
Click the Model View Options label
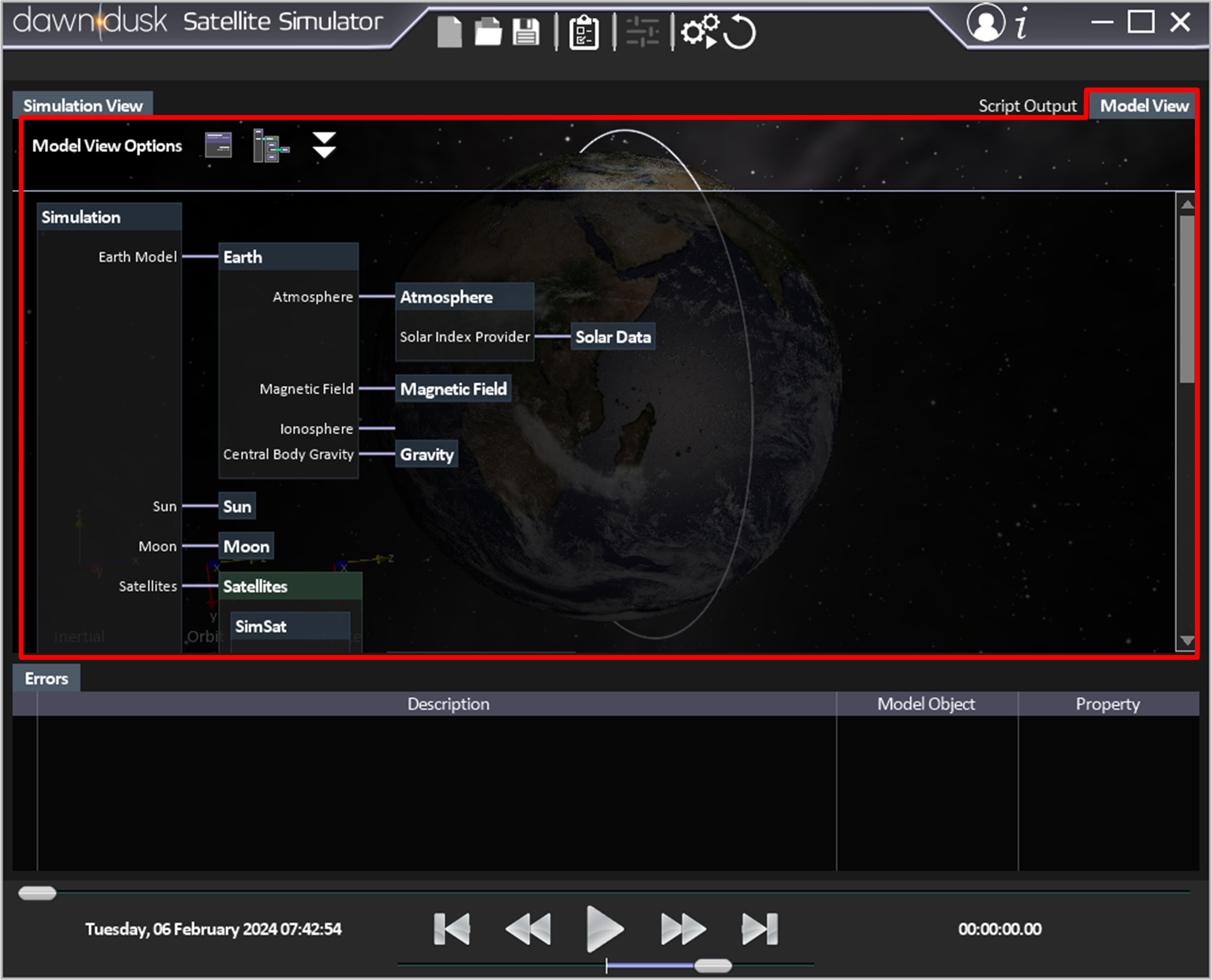click(x=107, y=146)
